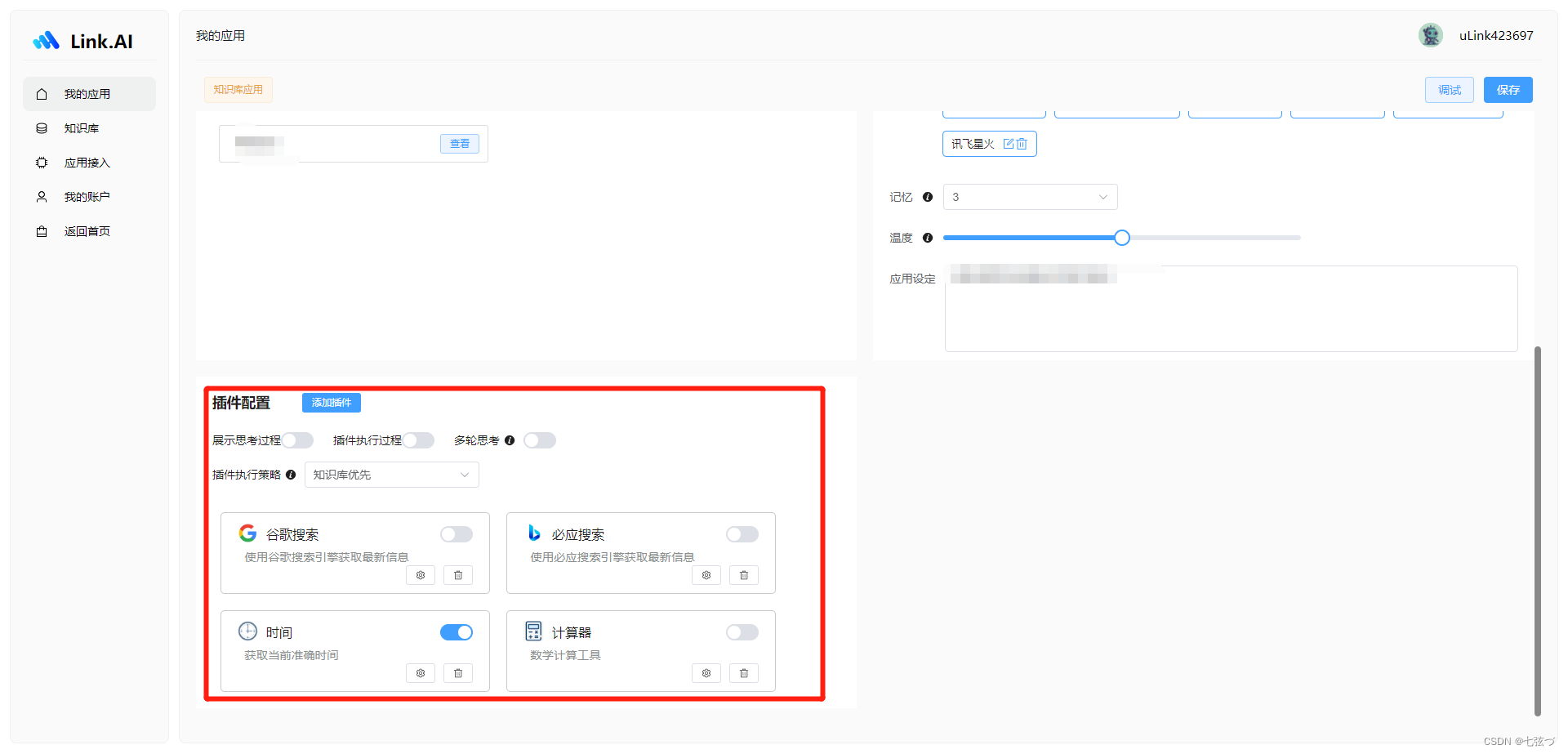Open the user avatar in the header
Viewport: 1568px width, 754px height.
[x=1430, y=35]
